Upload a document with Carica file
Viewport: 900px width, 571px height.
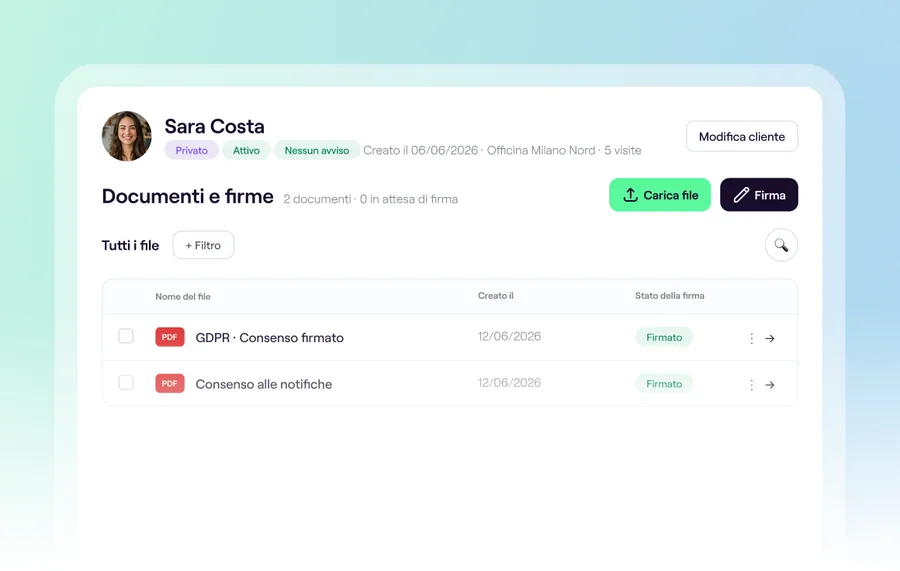(x=660, y=195)
